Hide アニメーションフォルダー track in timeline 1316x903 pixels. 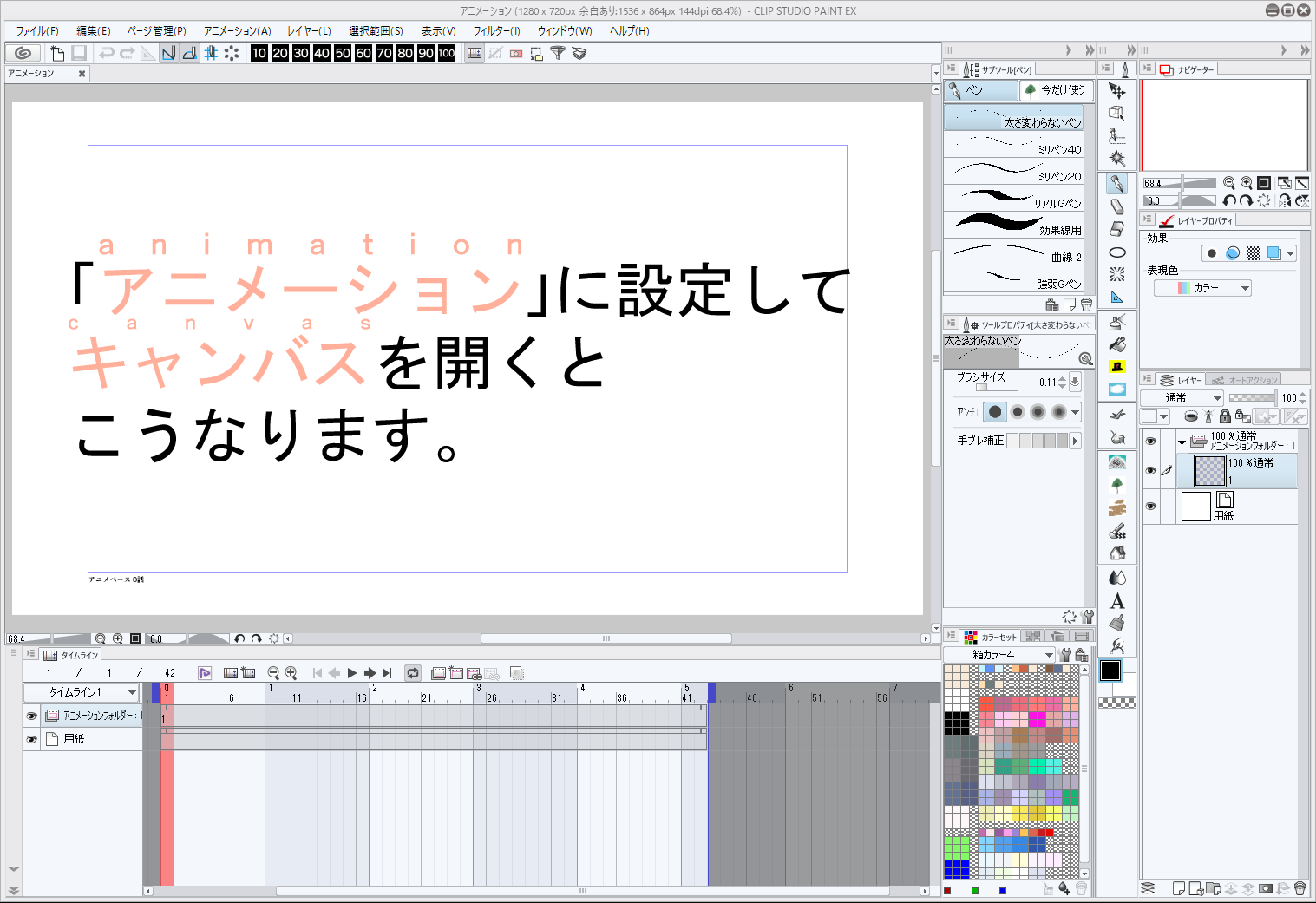32,716
